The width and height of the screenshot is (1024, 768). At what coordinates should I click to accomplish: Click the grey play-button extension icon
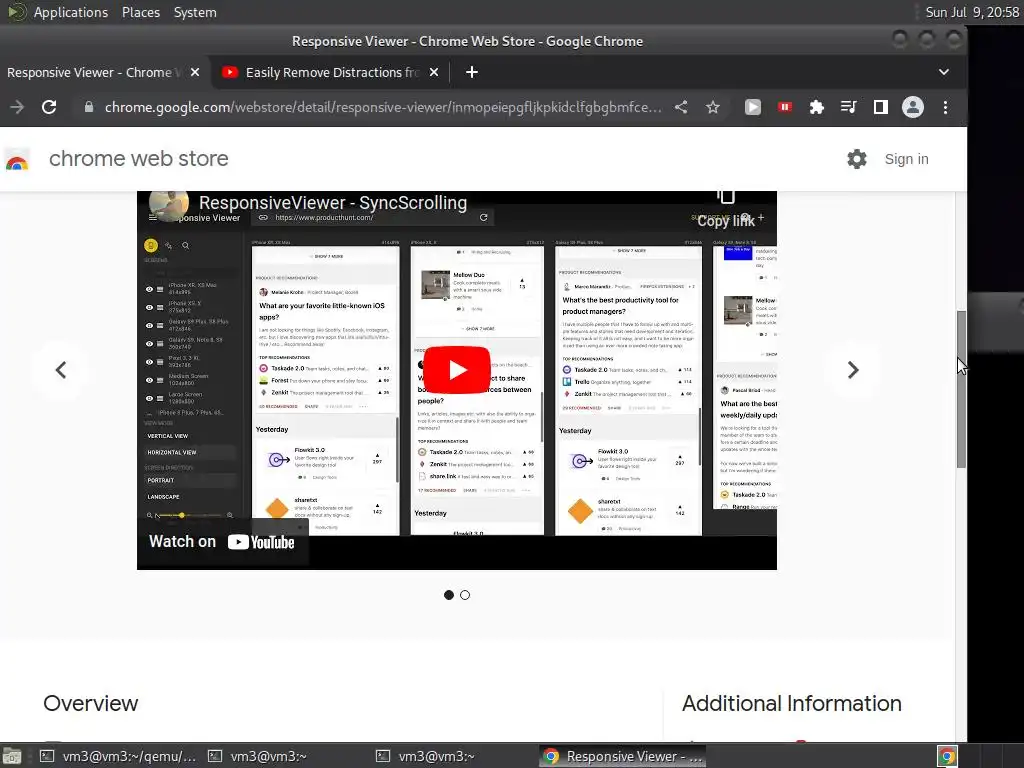point(752,107)
